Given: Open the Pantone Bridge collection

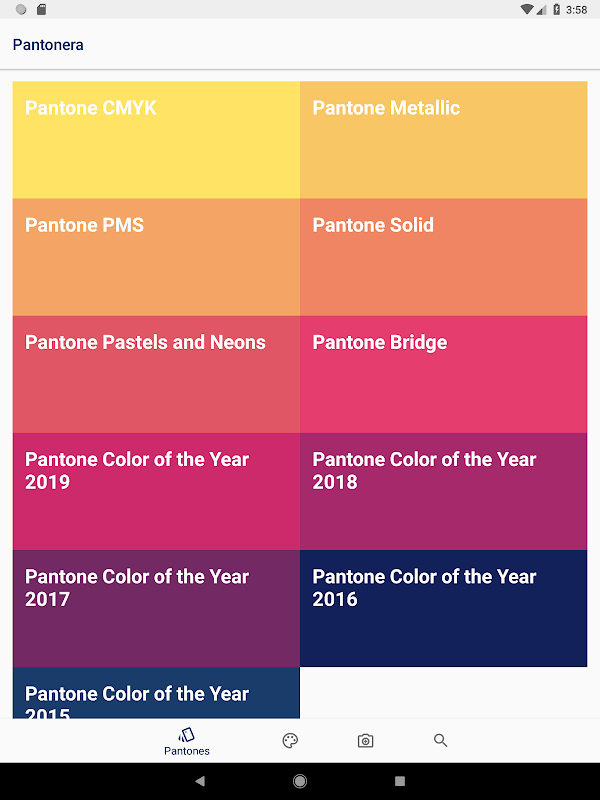Looking at the screenshot, I should [x=443, y=374].
